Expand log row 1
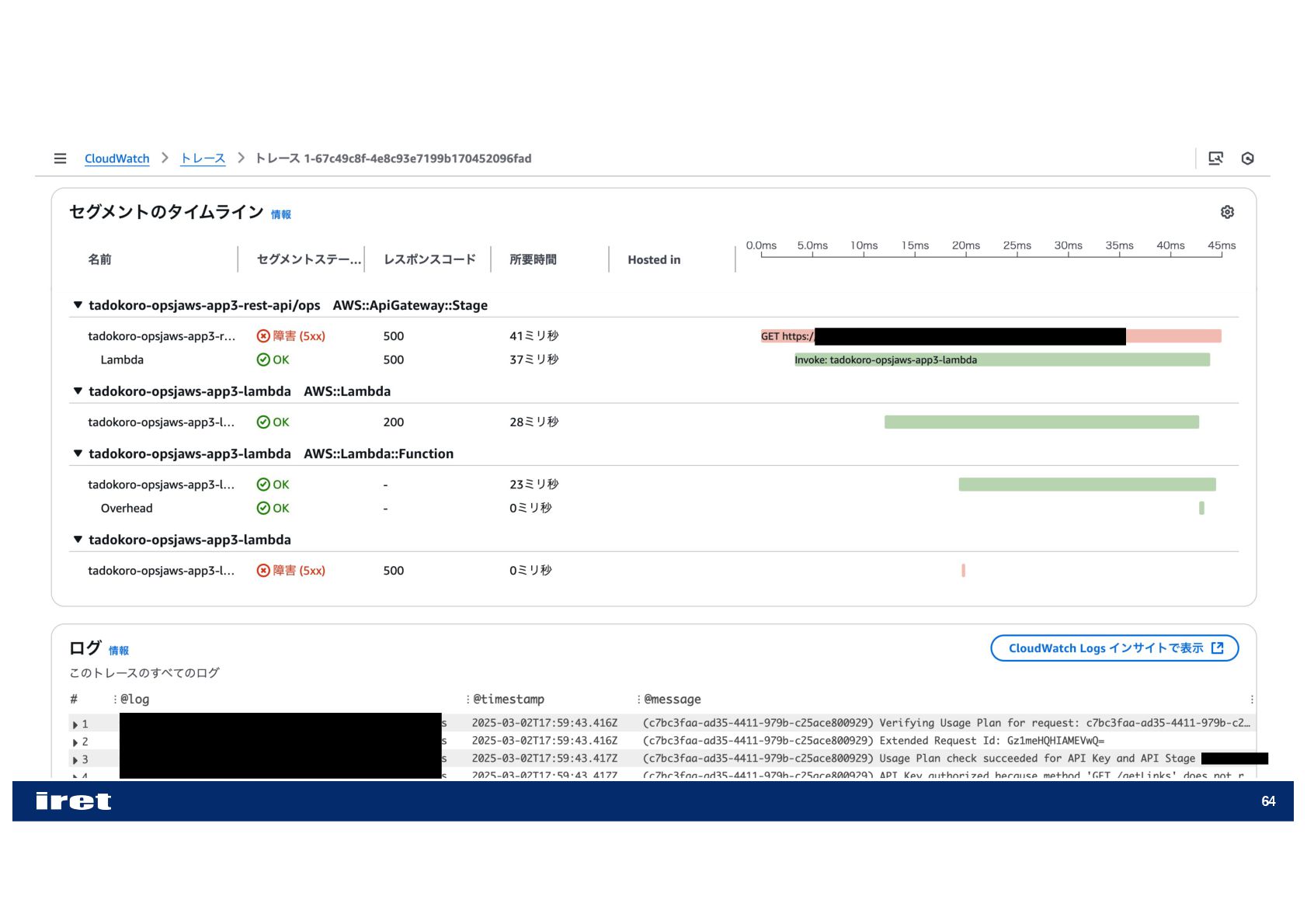1307x924 pixels. click(75, 724)
